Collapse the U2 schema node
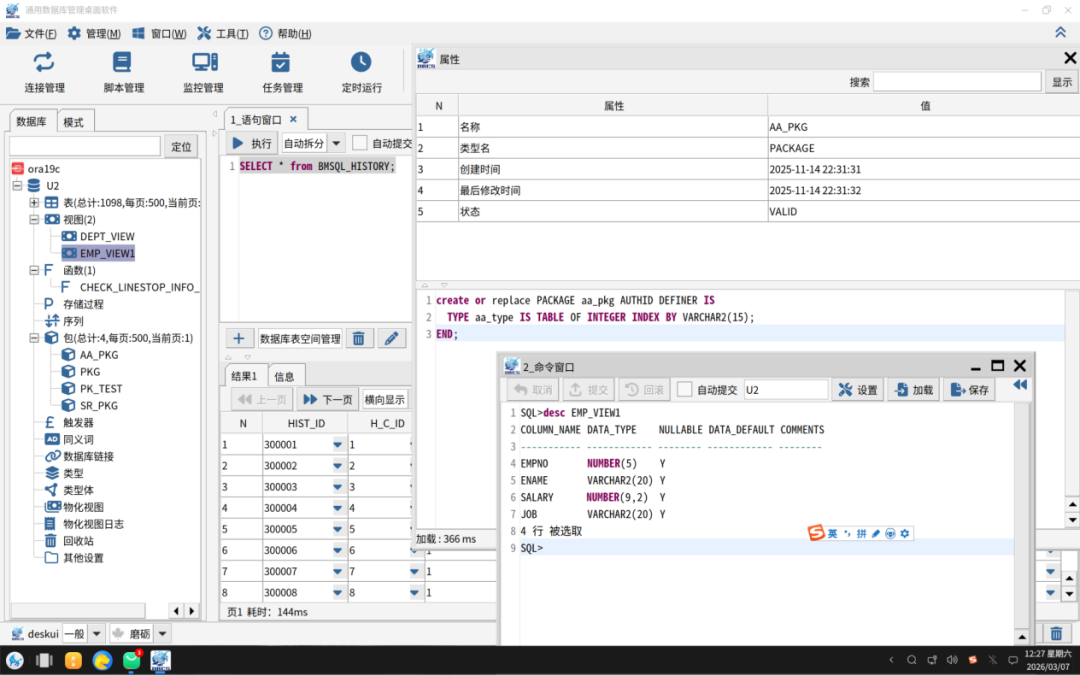 17,185
